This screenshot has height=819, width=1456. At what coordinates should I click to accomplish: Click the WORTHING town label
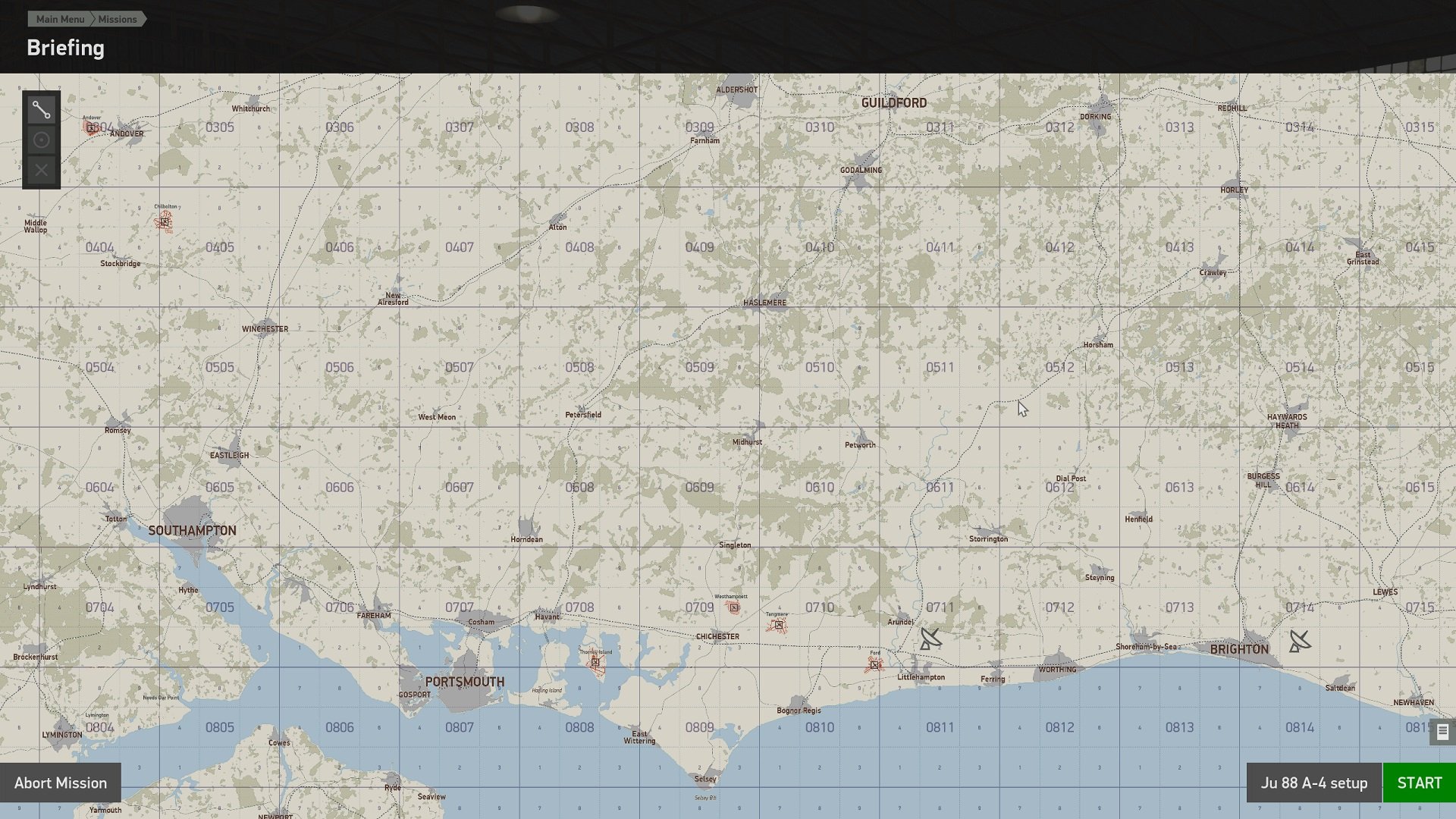click(1057, 670)
